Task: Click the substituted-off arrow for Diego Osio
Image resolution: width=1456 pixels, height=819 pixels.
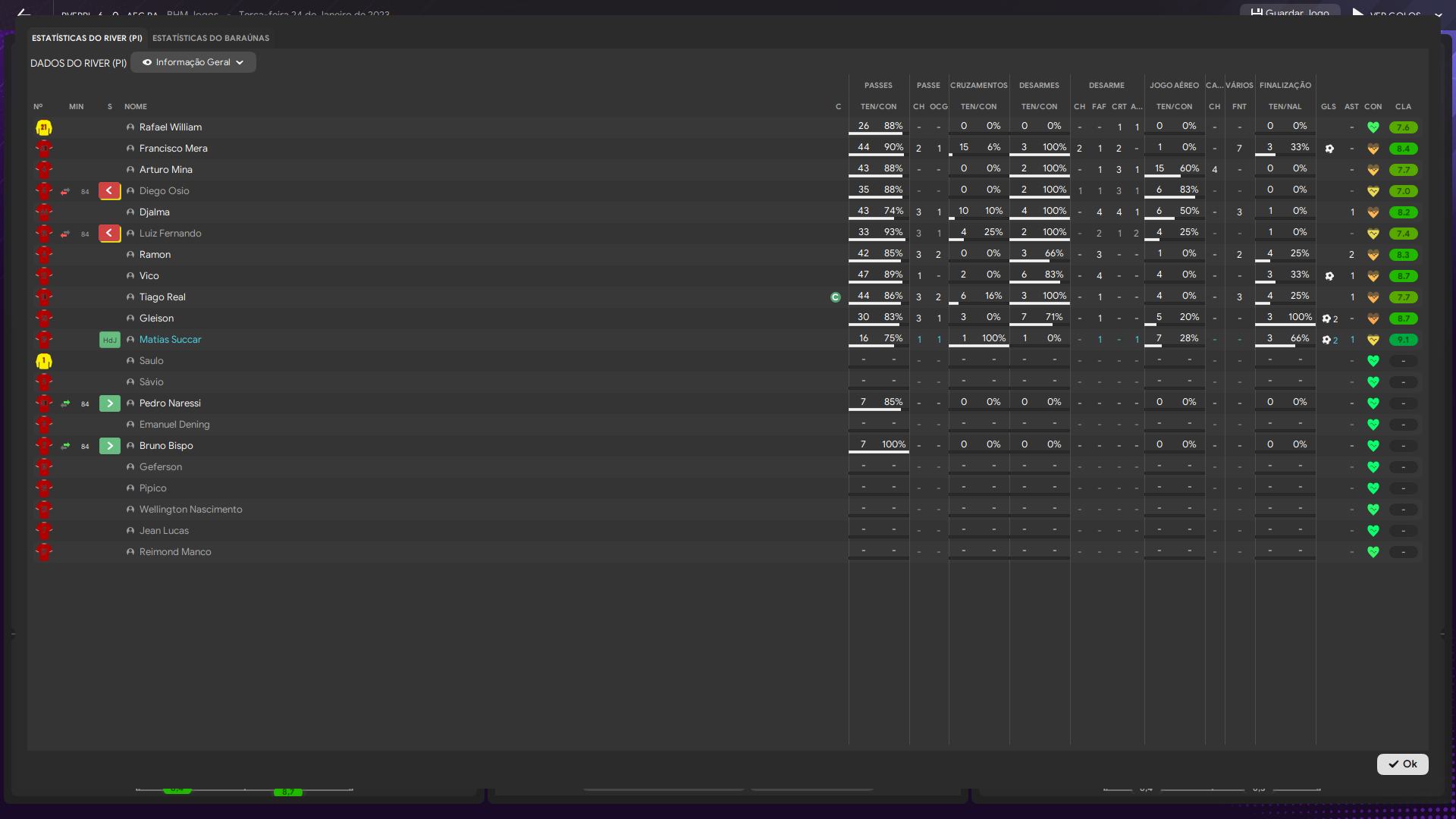Action: pyautogui.click(x=110, y=191)
